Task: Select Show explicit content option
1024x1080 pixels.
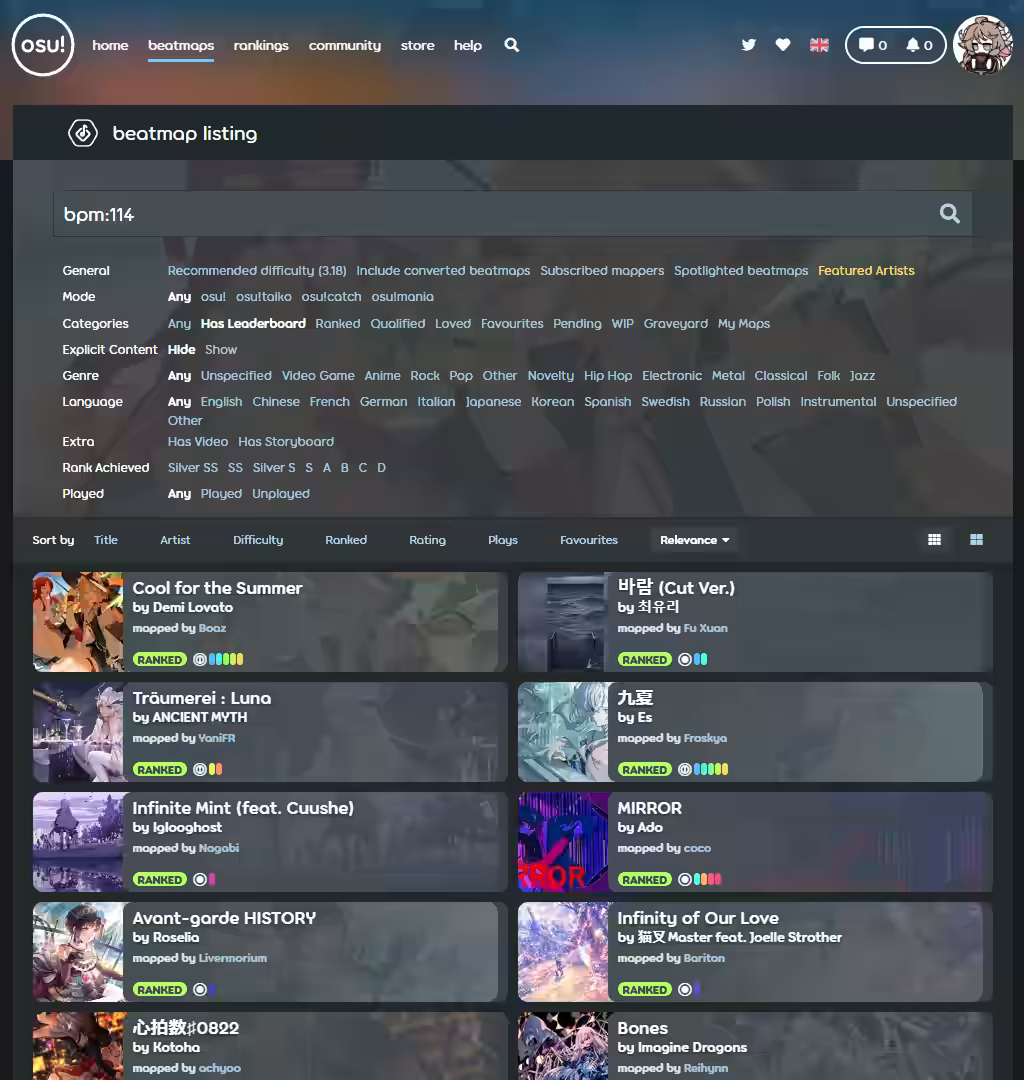Action: pos(220,350)
